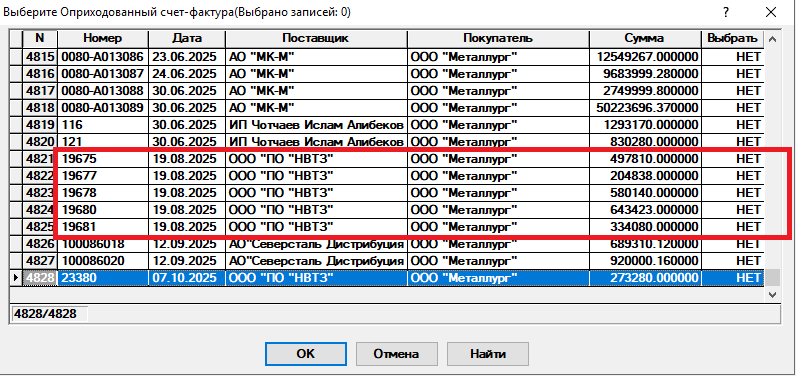The image size is (796, 376).
Task: Click the N column header
Action: point(40,39)
